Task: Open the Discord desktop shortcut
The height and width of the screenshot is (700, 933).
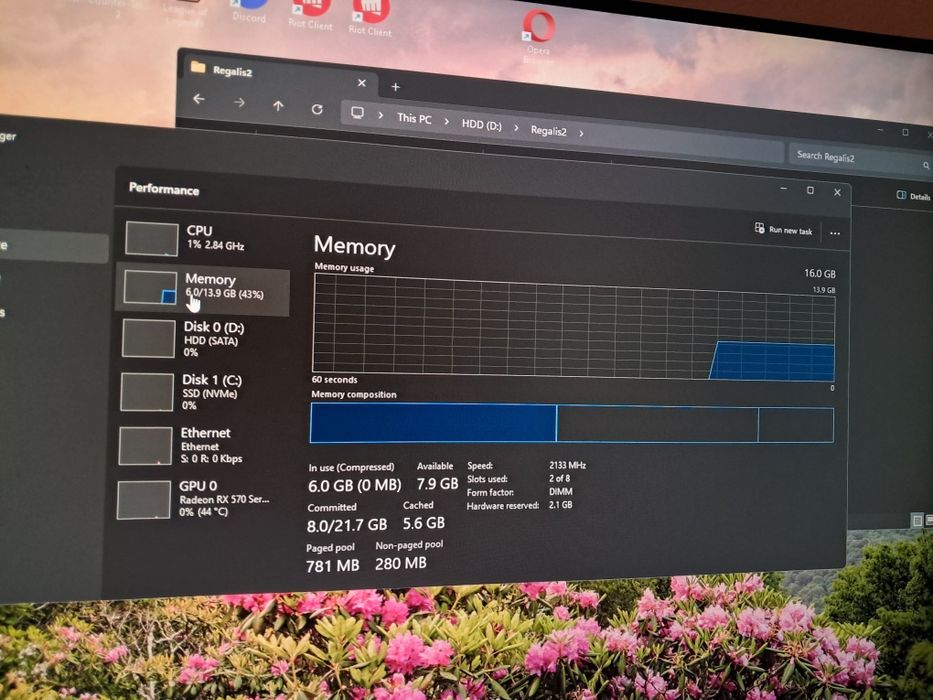Action: [x=250, y=11]
